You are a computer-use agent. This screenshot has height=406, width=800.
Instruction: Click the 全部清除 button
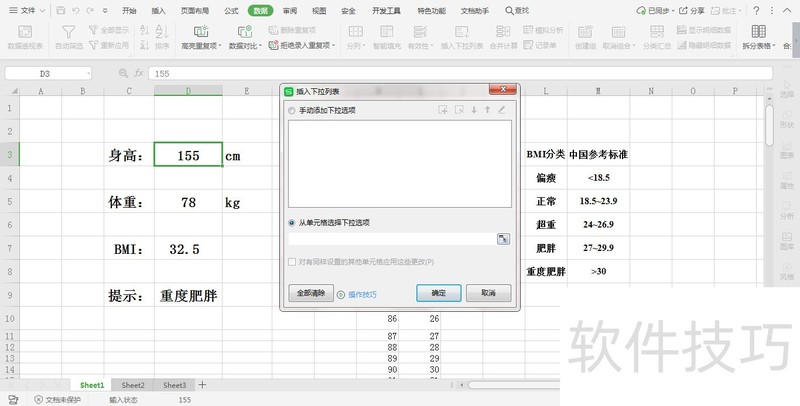(x=309, y=294)
